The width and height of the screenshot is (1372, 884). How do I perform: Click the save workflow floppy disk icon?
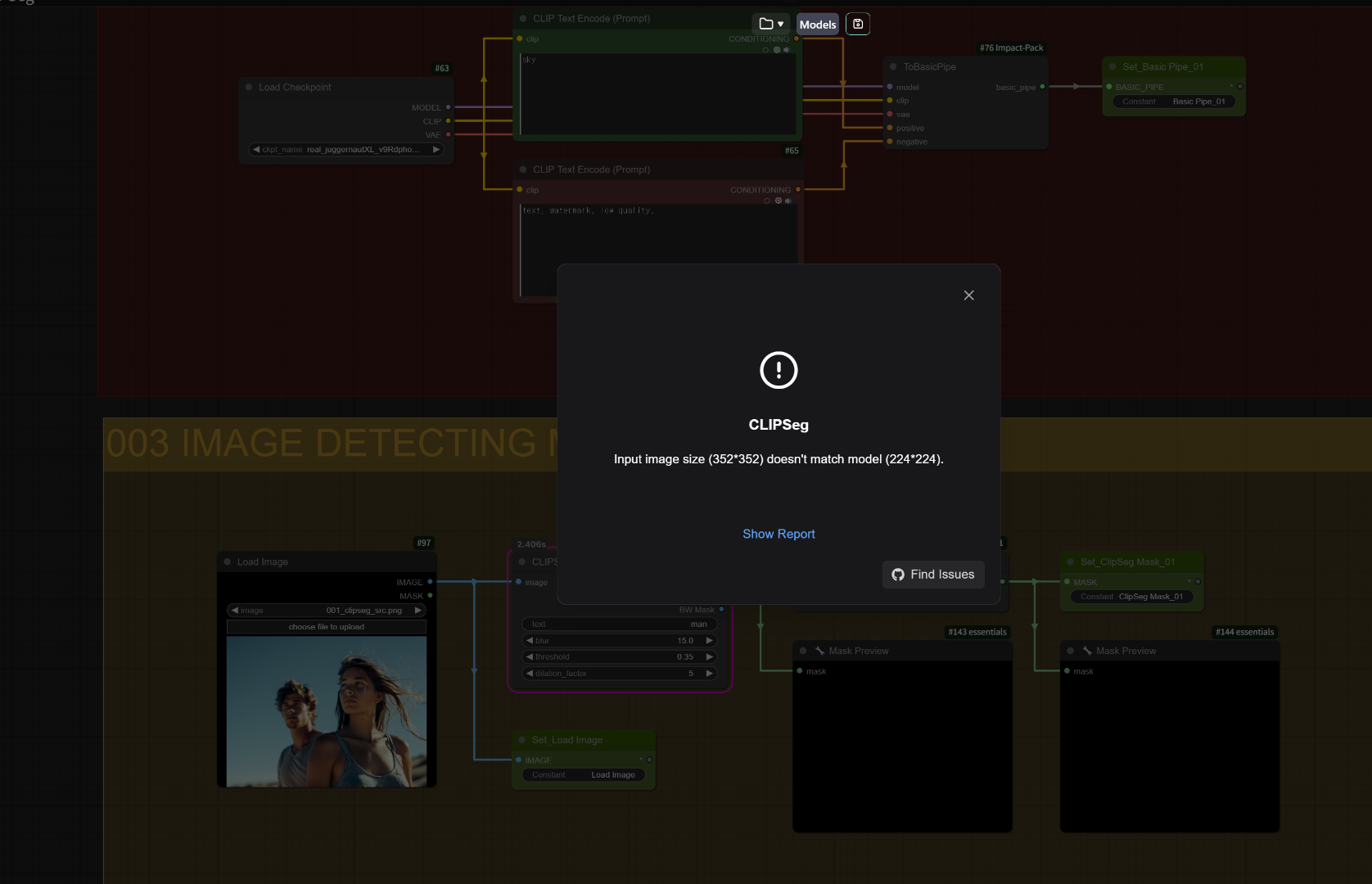pos(857,24)
